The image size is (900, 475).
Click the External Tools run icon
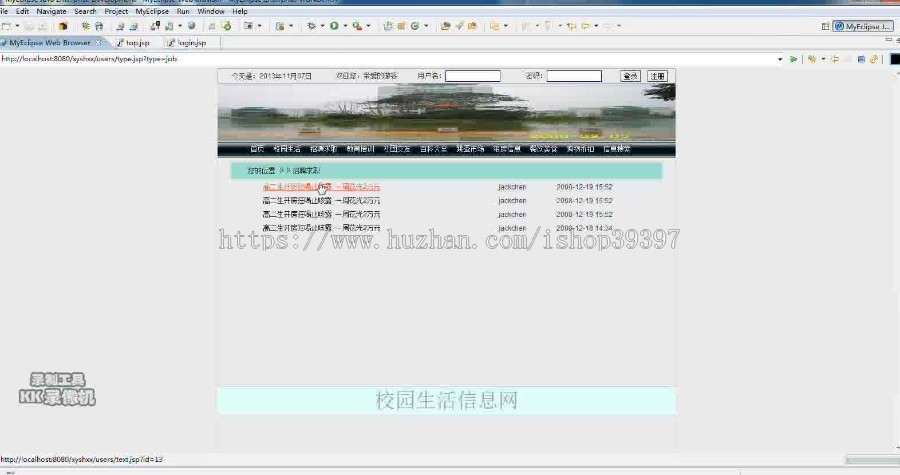pyautogui.click(x=358, y=26)
